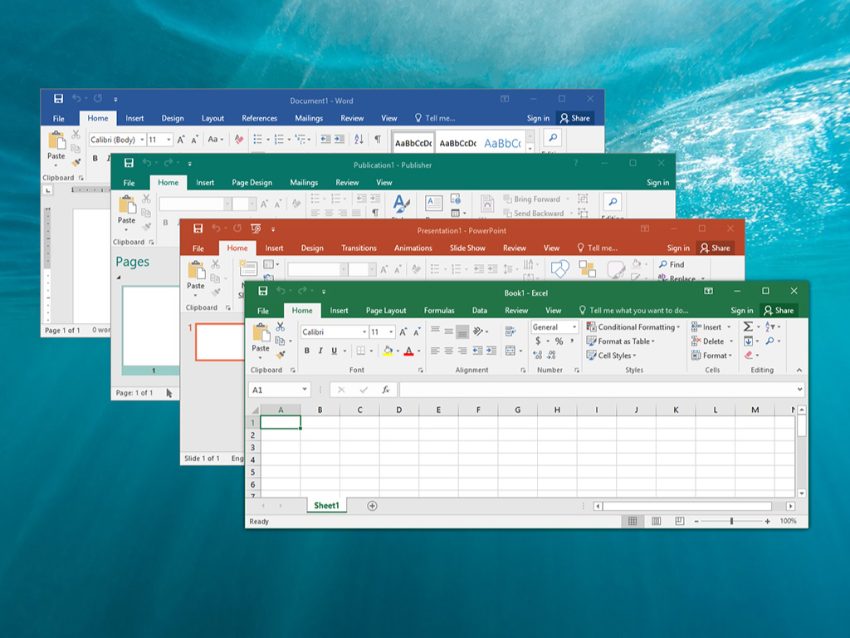Add a new sheet with plus icon

[372, 506]
